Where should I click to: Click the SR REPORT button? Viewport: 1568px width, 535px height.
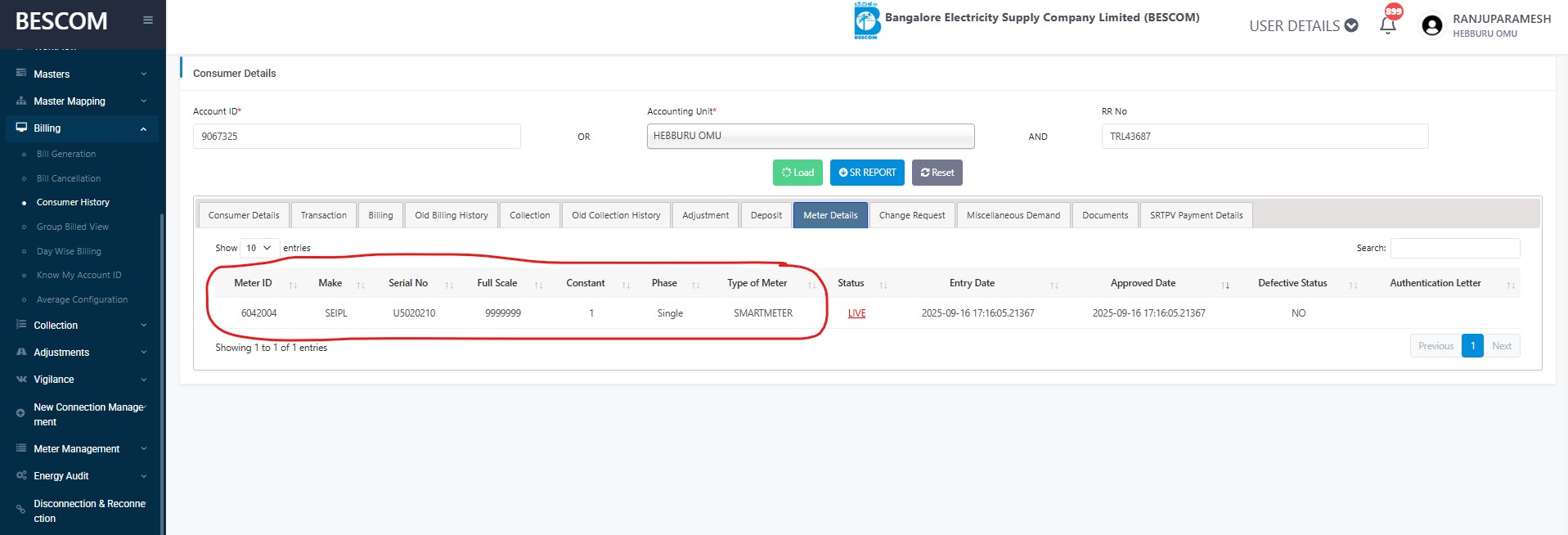pyautogui.click(x=866, y=173)
